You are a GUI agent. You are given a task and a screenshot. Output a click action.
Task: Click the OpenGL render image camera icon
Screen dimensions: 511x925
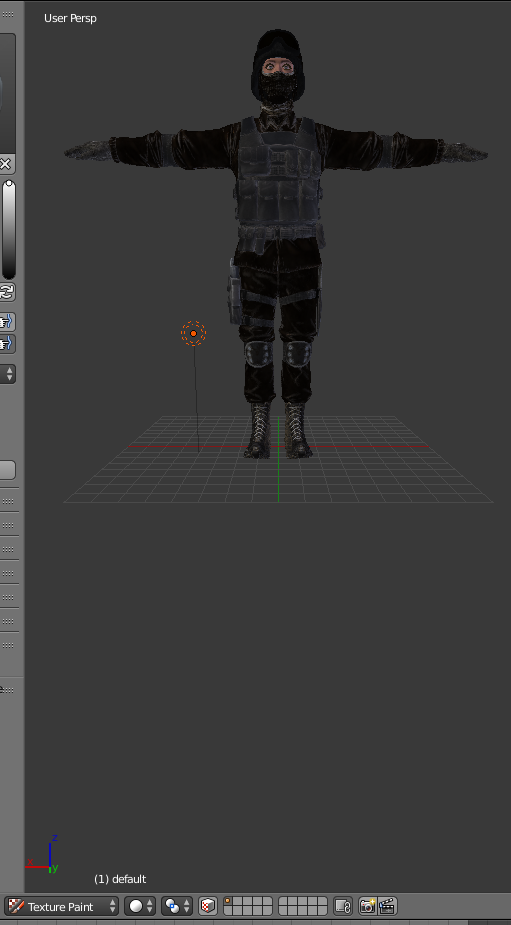pyautogui.click(x=367, y=906)
